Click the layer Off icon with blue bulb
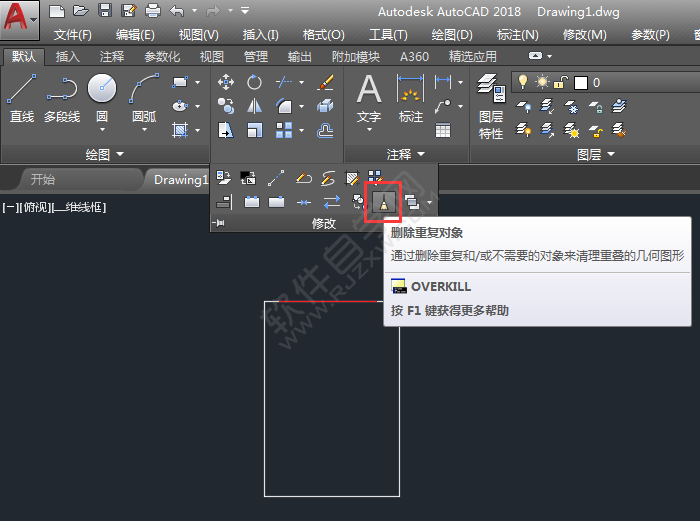The width and height of the screenshot is (700, 521). (523, 106)
